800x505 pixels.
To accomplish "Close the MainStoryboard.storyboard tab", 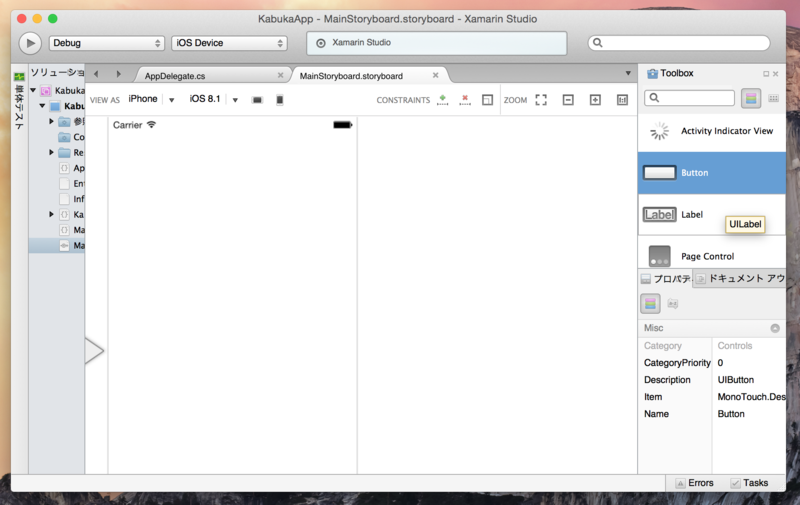I will pos(435,75).
